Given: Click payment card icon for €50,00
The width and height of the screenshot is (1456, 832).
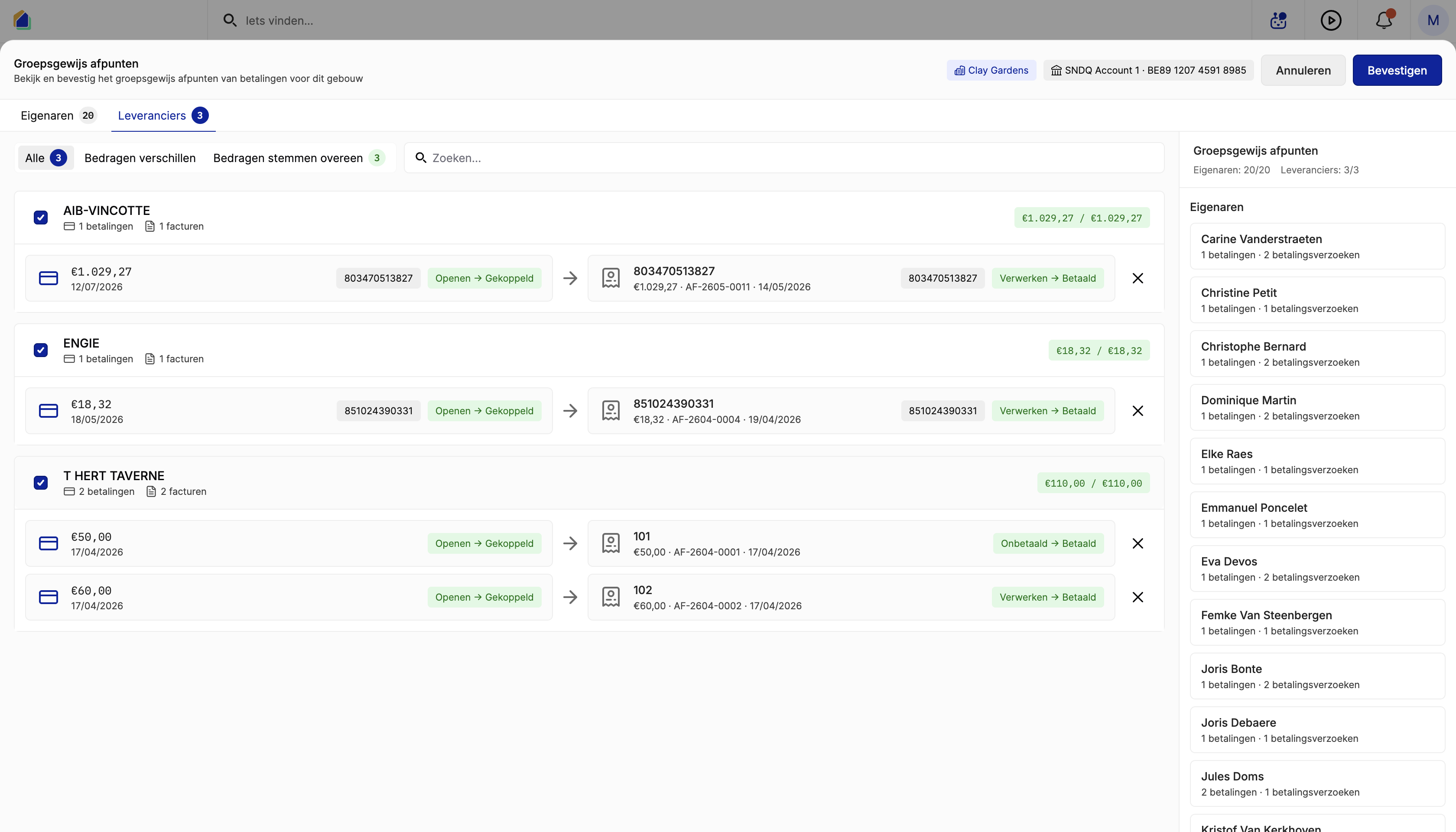Looking at the screenshot, I should (49, 543).
